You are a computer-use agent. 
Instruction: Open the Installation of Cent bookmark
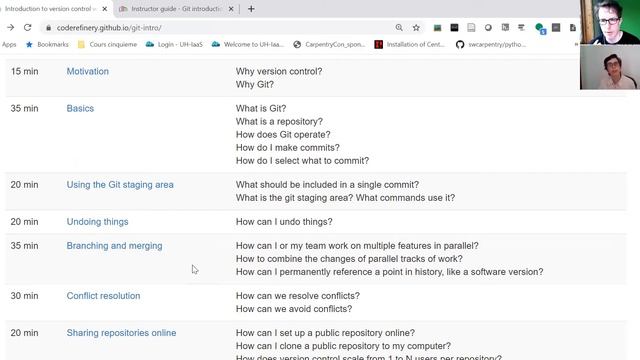click(410, 44)
